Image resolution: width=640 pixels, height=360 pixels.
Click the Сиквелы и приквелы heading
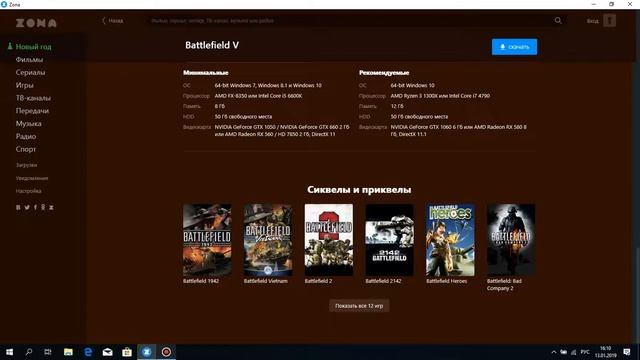click(x=359, y=190)
